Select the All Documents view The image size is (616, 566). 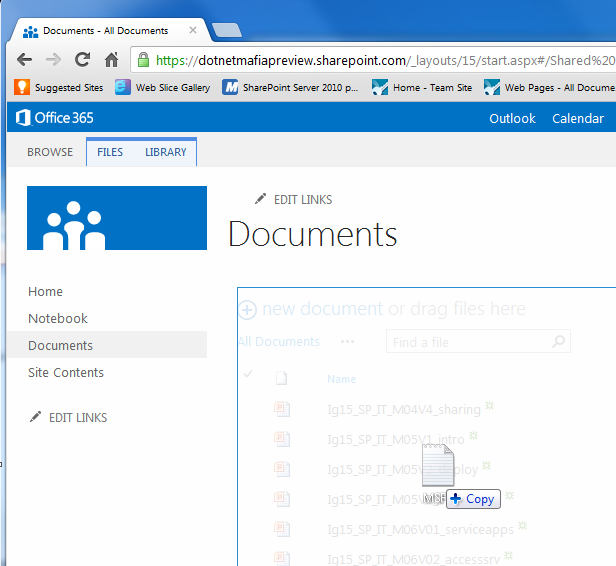279,341
